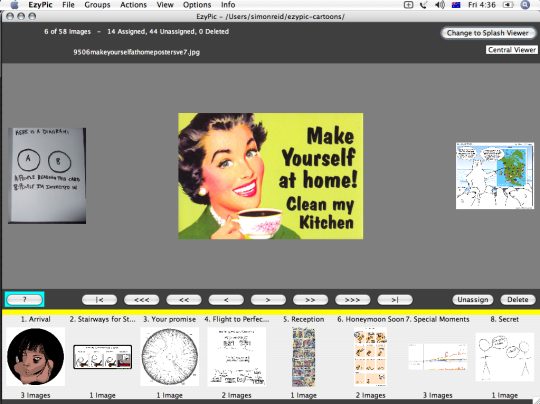Viewport: 540px width, 404px height.
Task: Assign to group 8. Secret thumbnail
Action: pyautogui.click(x=505, y=357)
